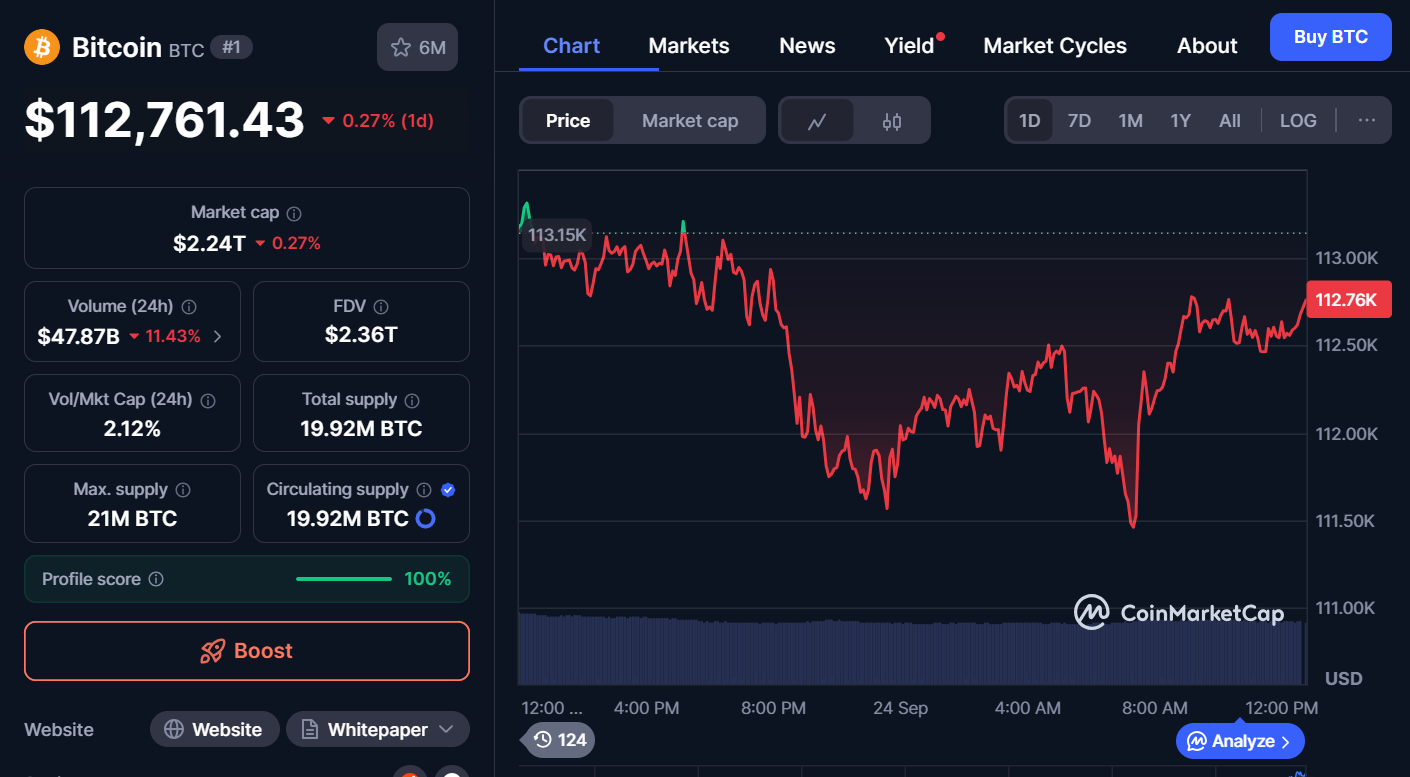Click the Boost button
This screenshot has width=1410, height=777.
coord(247,651)
